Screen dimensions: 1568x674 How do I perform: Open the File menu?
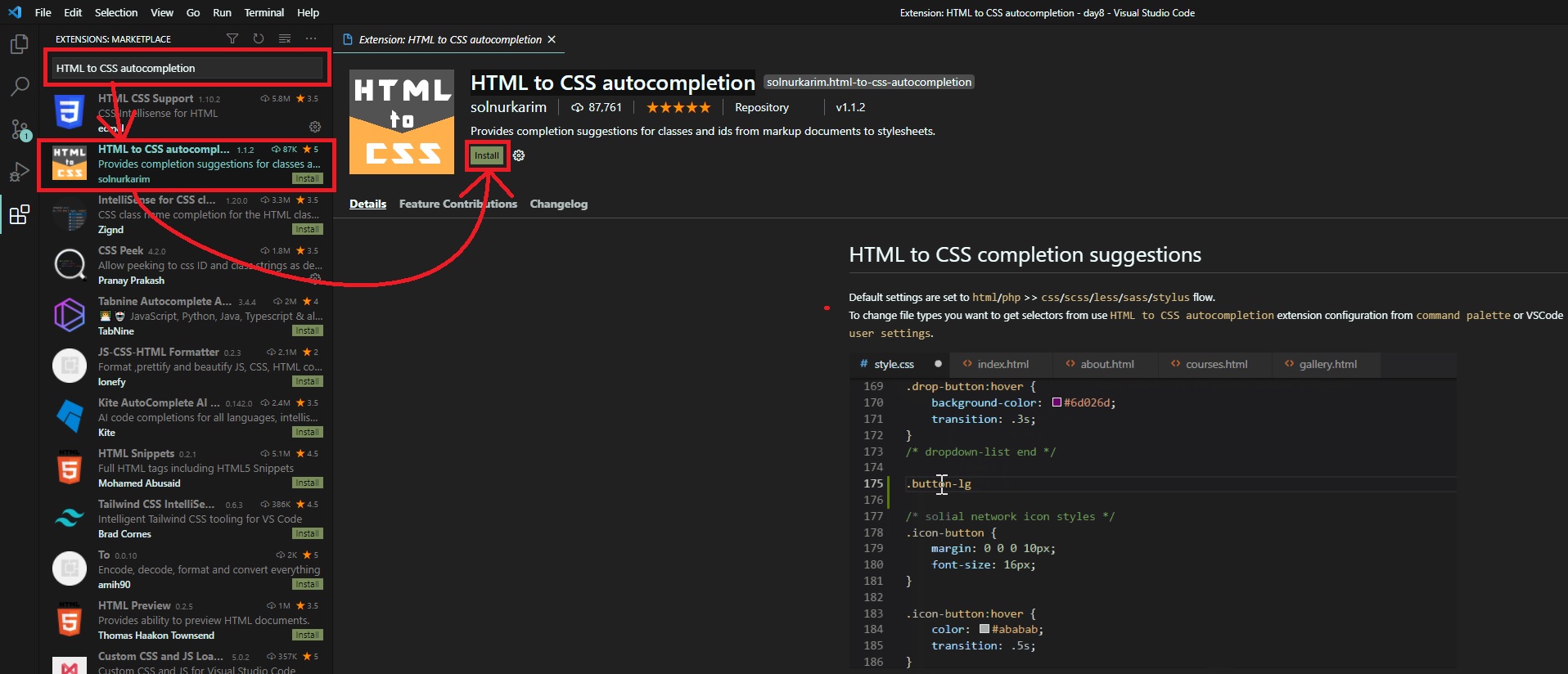pyautogui.click(x=43, y=12)
